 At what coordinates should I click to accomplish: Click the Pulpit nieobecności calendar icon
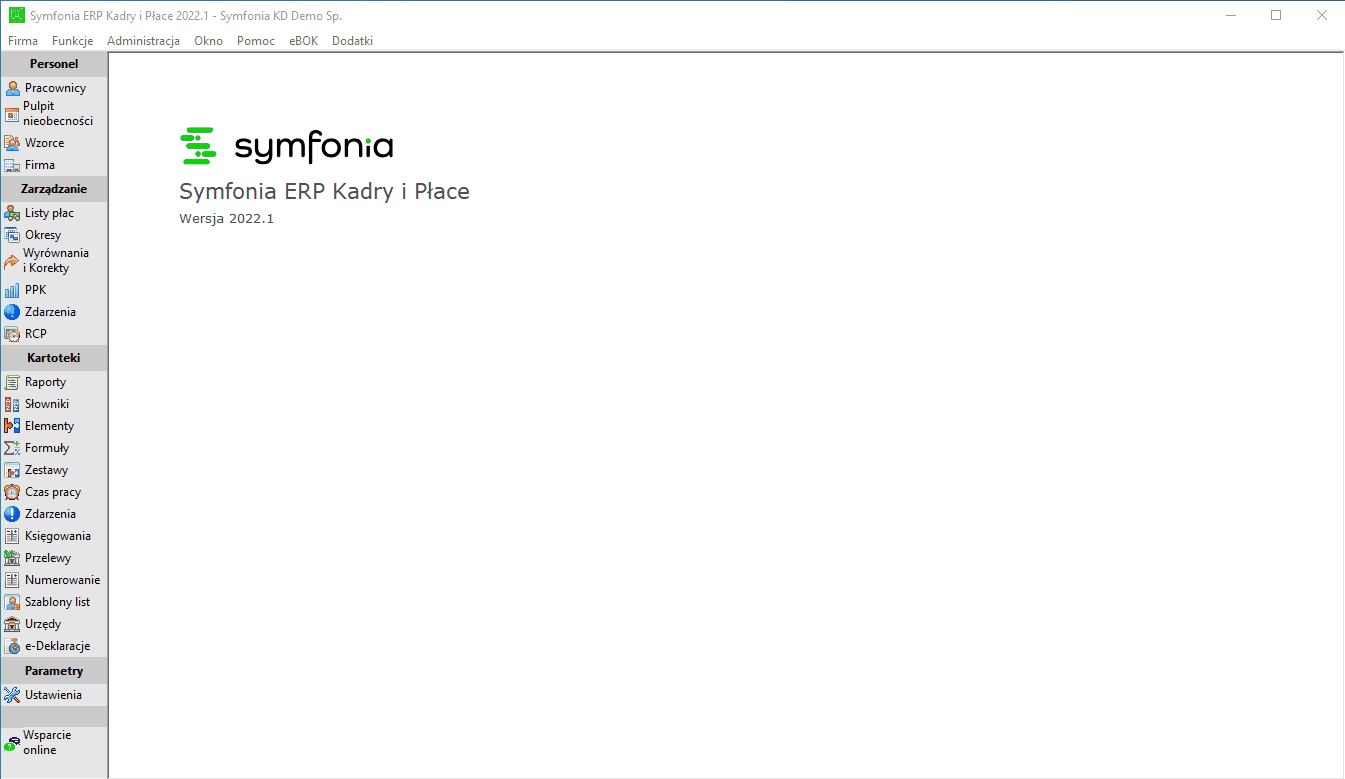tap(12, 114)
